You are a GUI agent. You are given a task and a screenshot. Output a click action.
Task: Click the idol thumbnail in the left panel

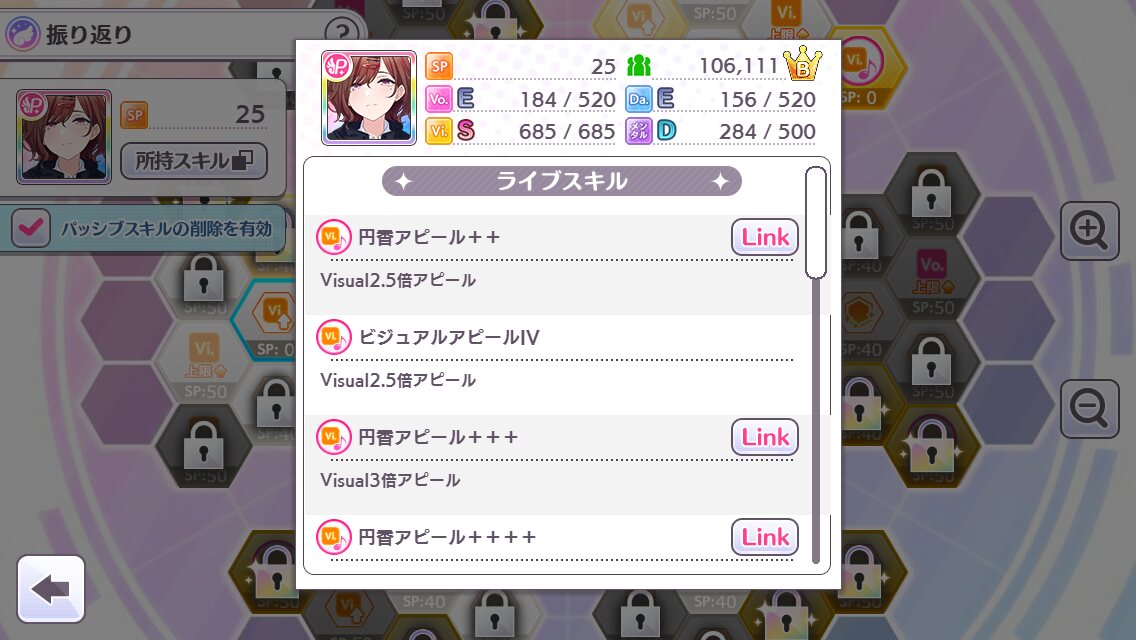(64, 136)
